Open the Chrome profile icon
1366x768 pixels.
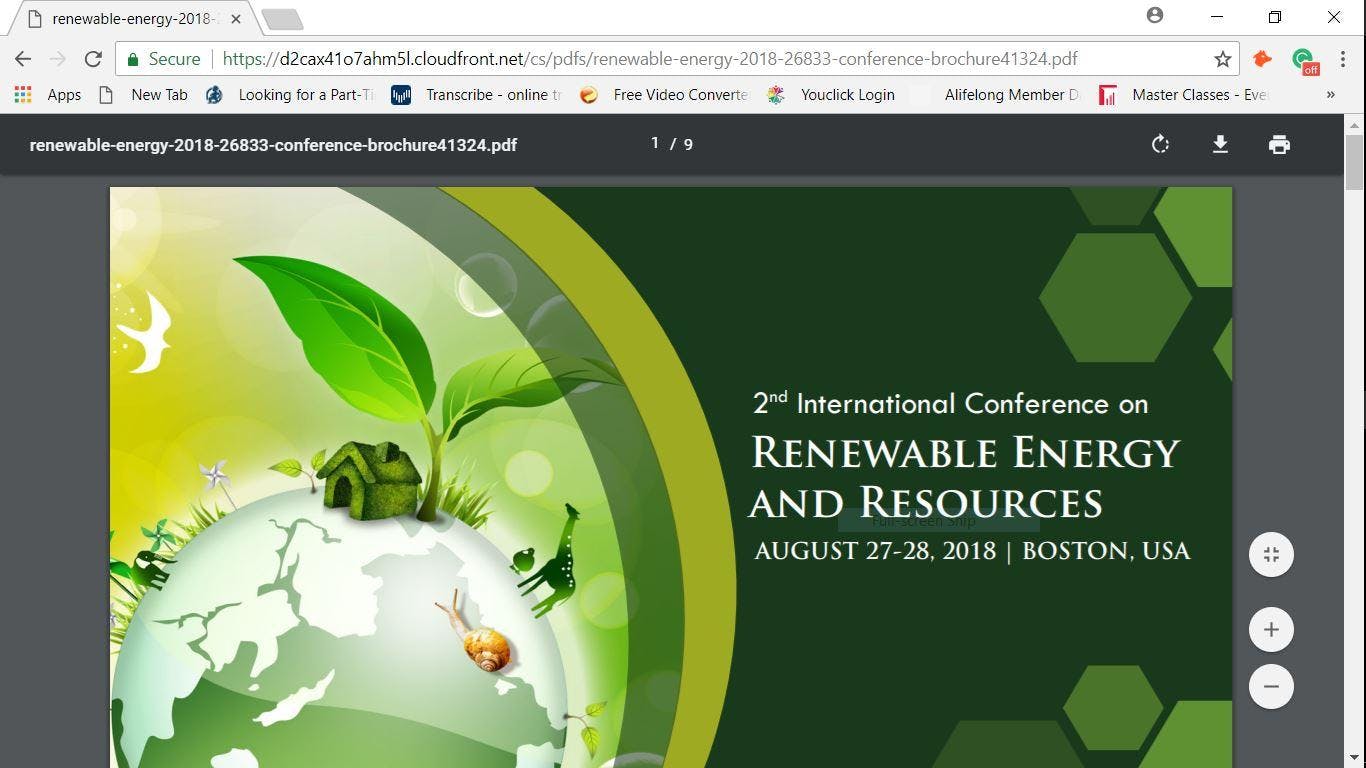[x=1155, y=15]
